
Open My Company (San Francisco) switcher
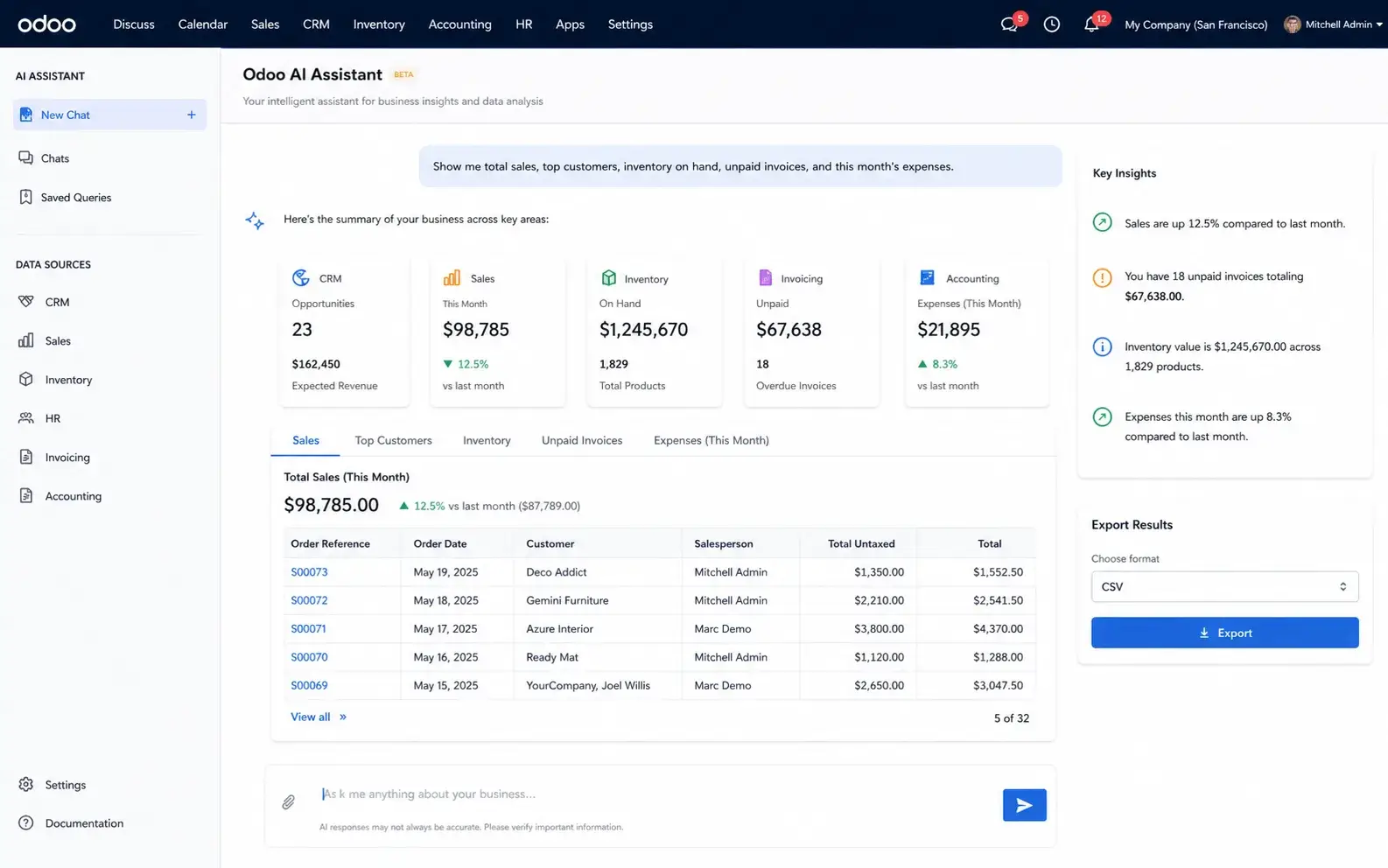click(x=1195, y=24)
